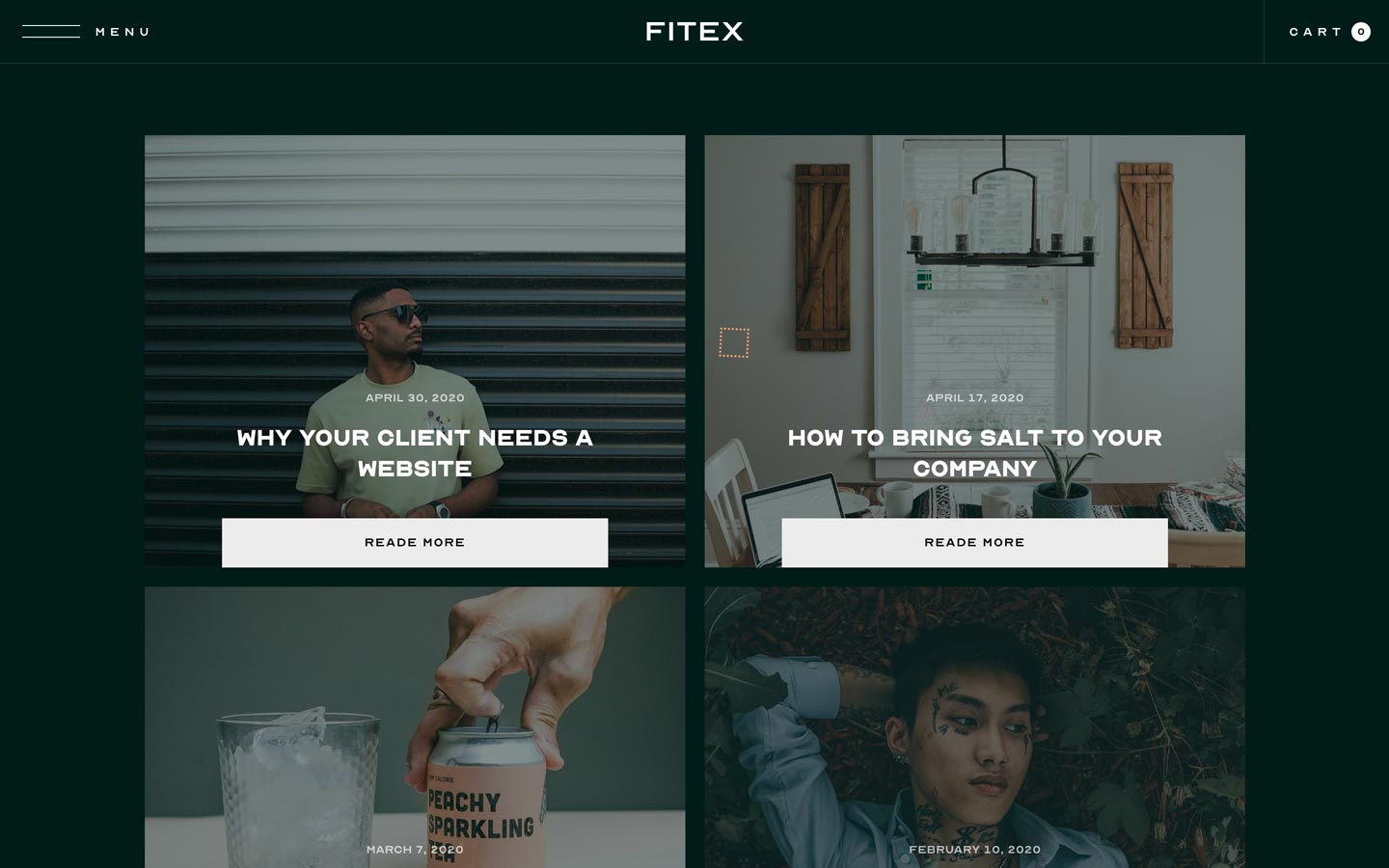1389x868 pixels.
Task: Open the hamburger menu lines icon
Action: (x=51, y=32)
